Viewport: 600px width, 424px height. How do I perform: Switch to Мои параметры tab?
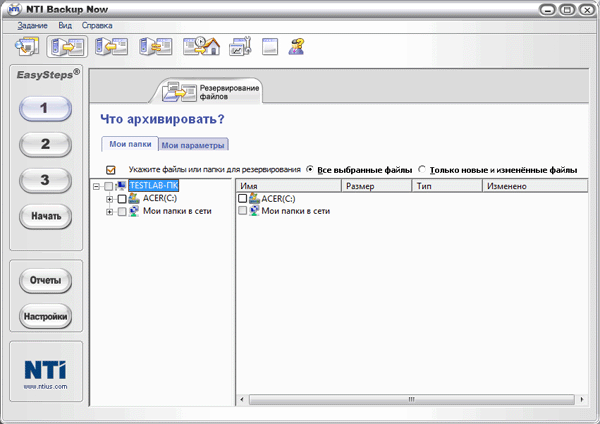193,145
